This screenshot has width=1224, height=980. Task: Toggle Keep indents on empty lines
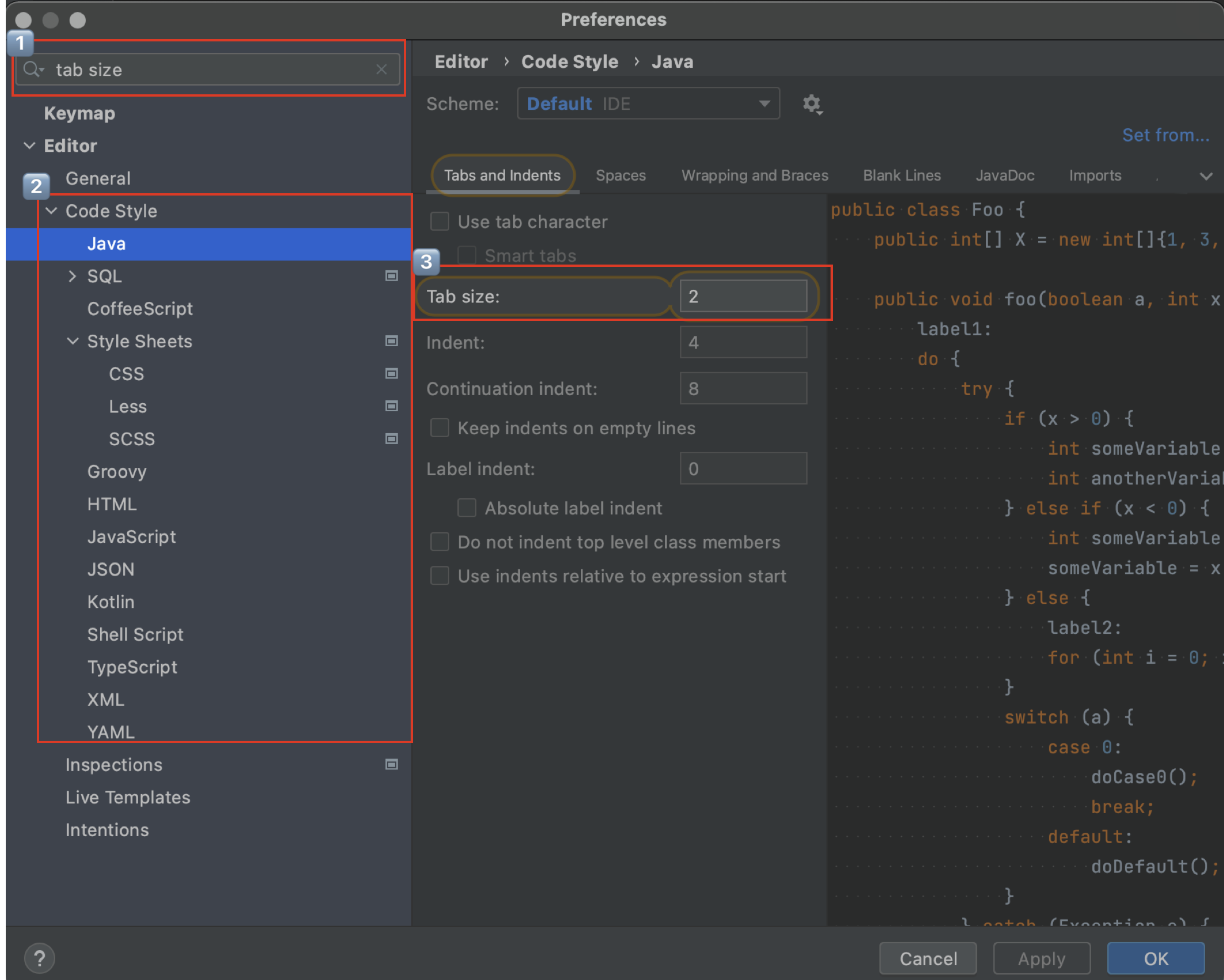pyautogui.click(x=440, y=428)
